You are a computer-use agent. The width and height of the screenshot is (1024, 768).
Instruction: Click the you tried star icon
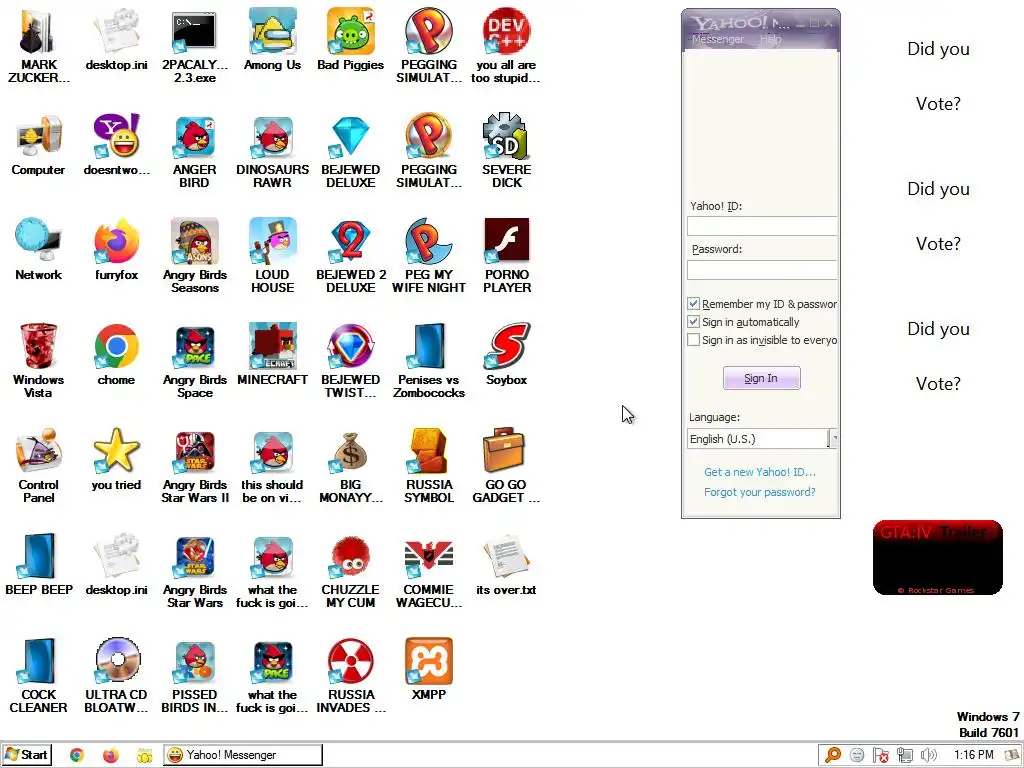coord(116,460)
